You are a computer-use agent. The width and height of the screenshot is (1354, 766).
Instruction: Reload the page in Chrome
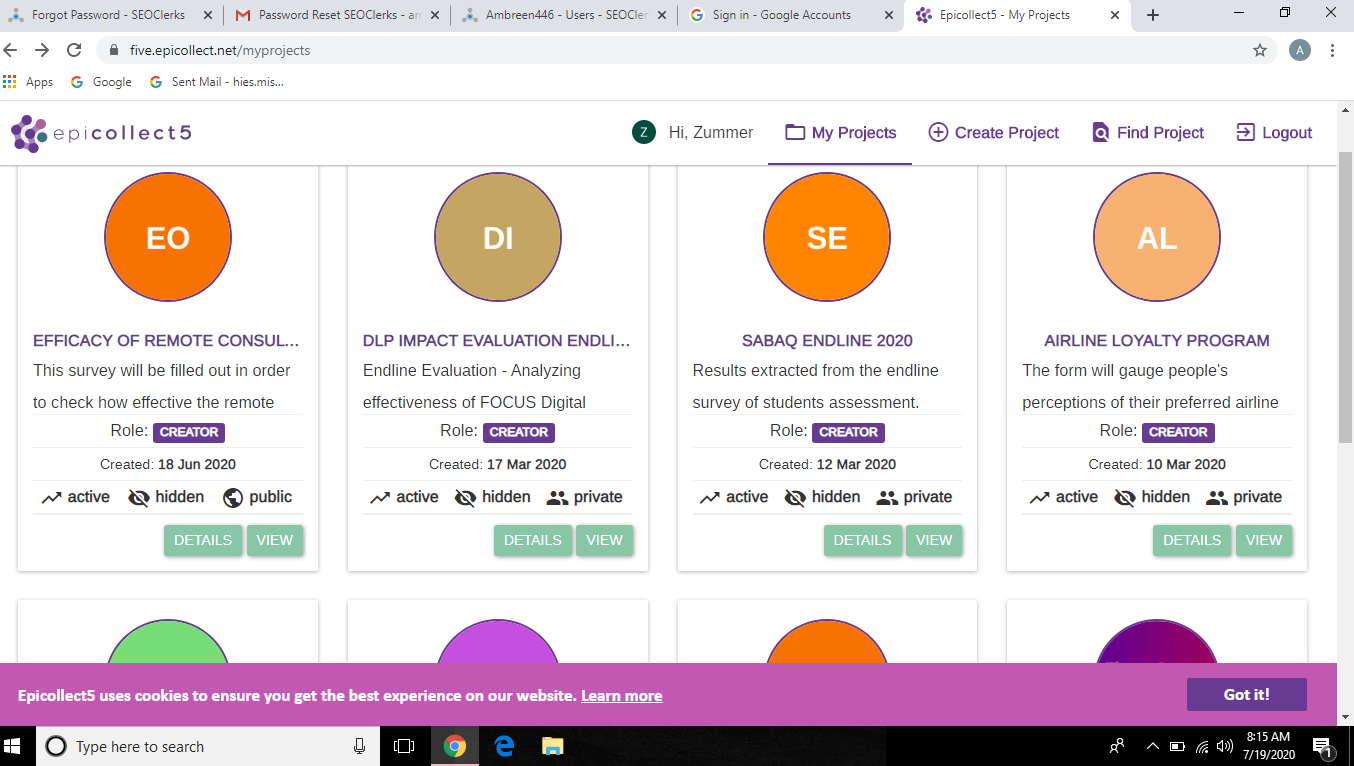coord(74,50)
